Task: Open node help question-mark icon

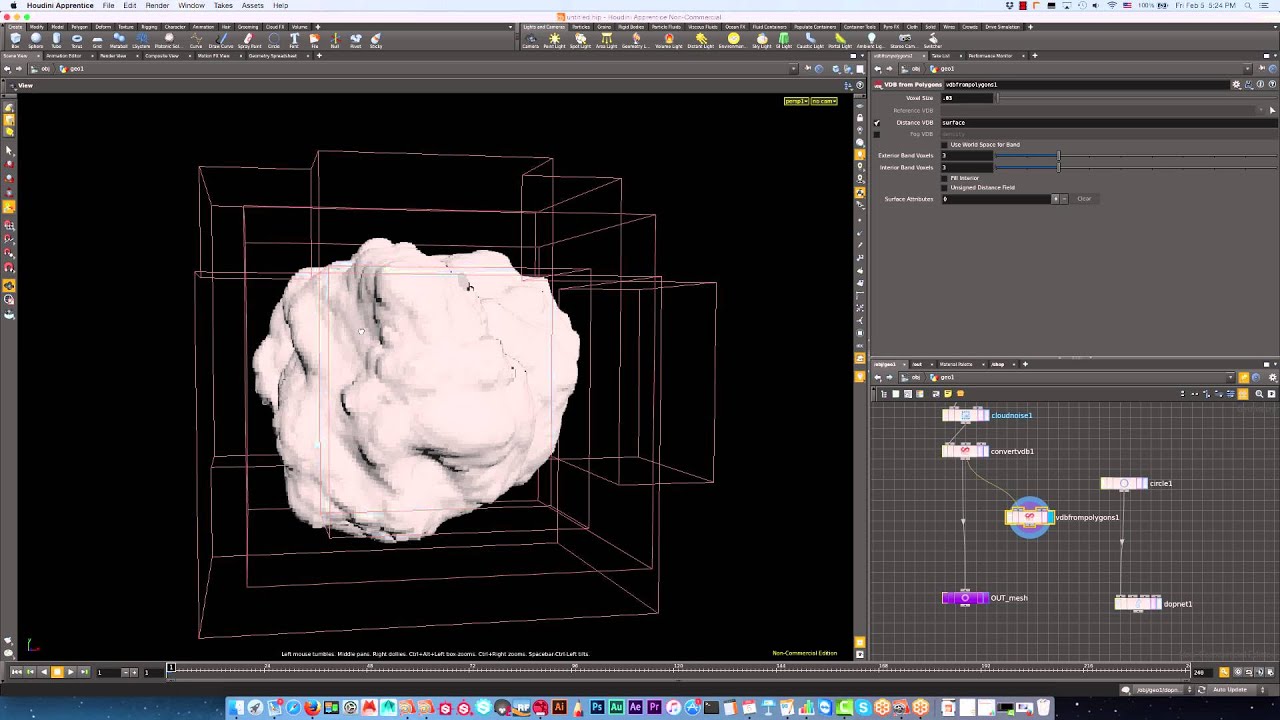Action: click(x=1273, y=85)
